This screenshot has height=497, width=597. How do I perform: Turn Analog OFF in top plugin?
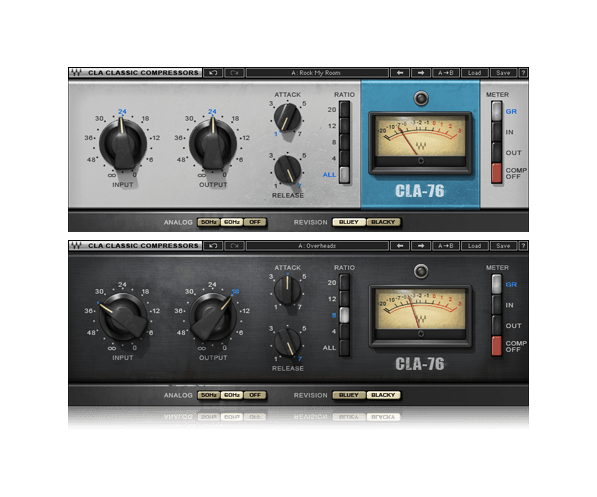click(x=255, y=222)
